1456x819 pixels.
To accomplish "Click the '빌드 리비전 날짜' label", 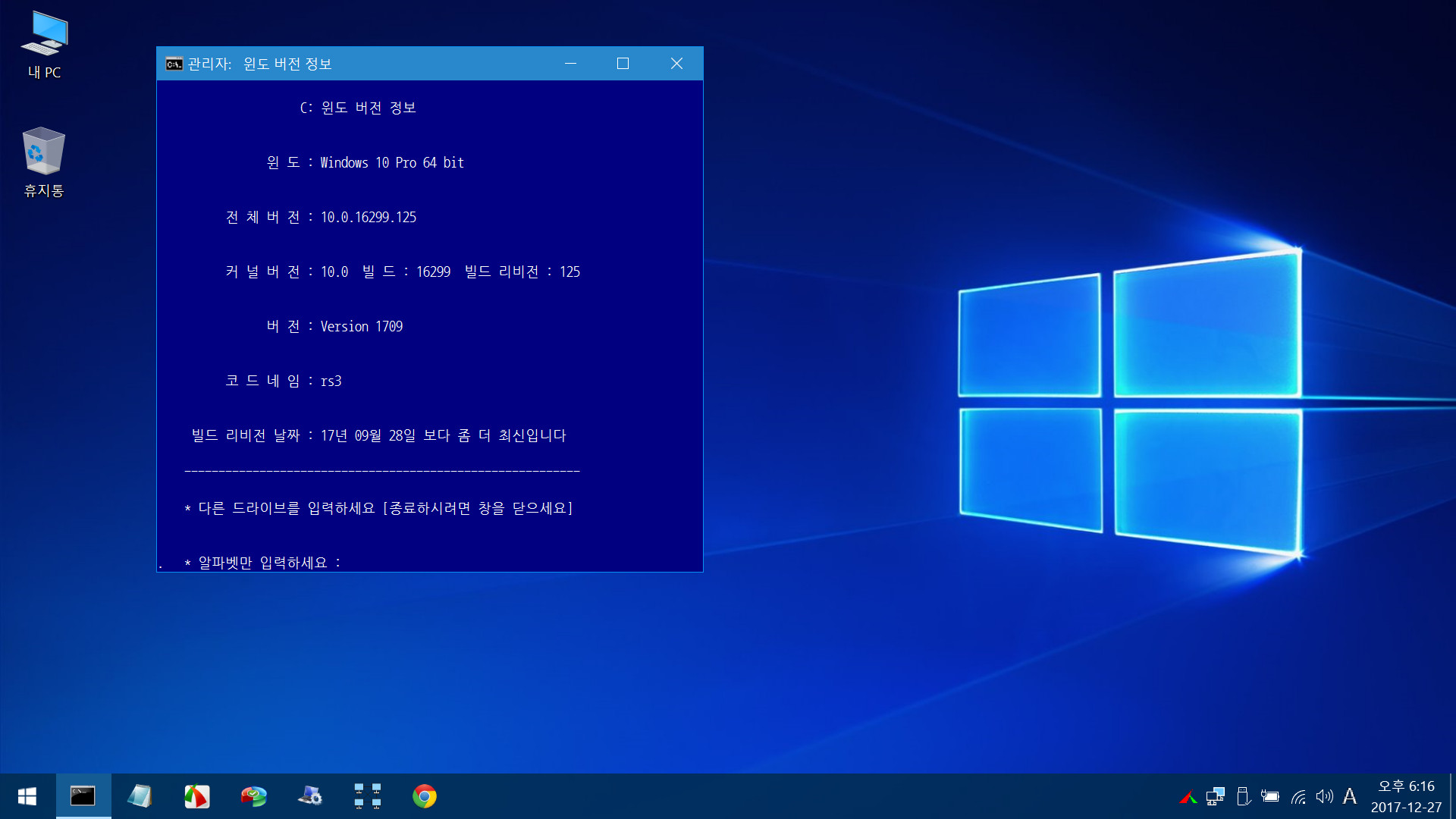I will pyautogui.click(x=246, y=435).
